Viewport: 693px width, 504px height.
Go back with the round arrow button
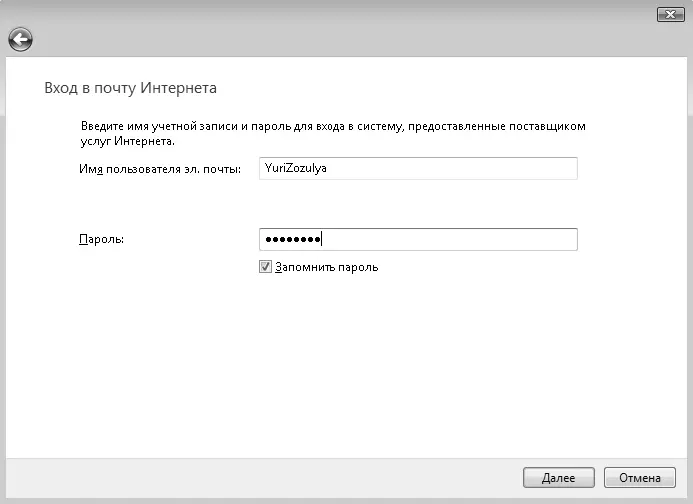coord(20,40)
